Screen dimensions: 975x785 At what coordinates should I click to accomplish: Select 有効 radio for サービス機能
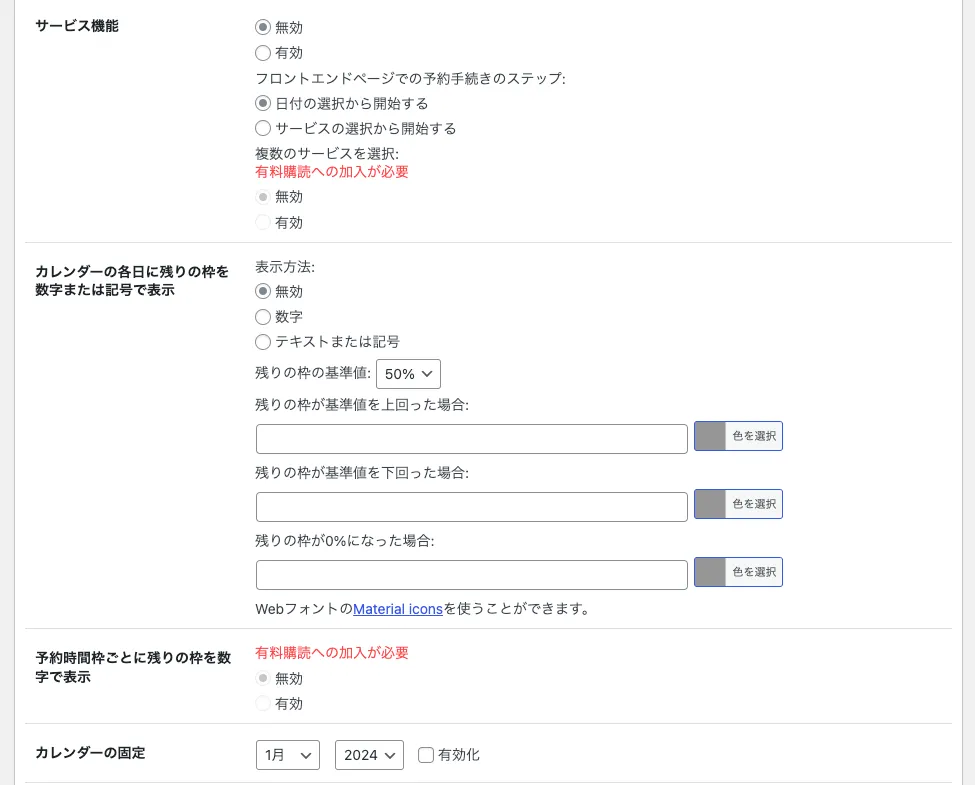pos(263,53)
